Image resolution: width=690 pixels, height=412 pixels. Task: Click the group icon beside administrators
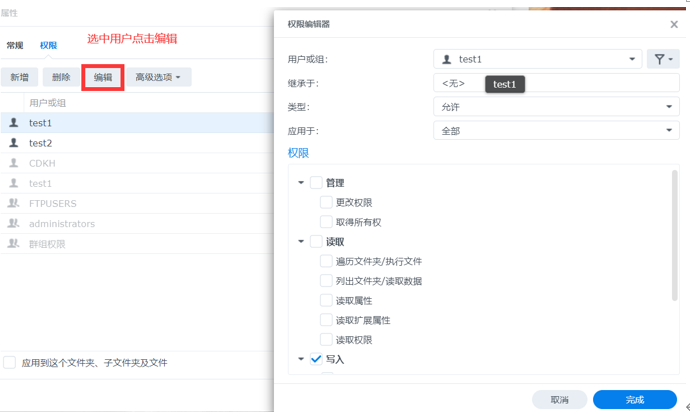tap(14, 224)
